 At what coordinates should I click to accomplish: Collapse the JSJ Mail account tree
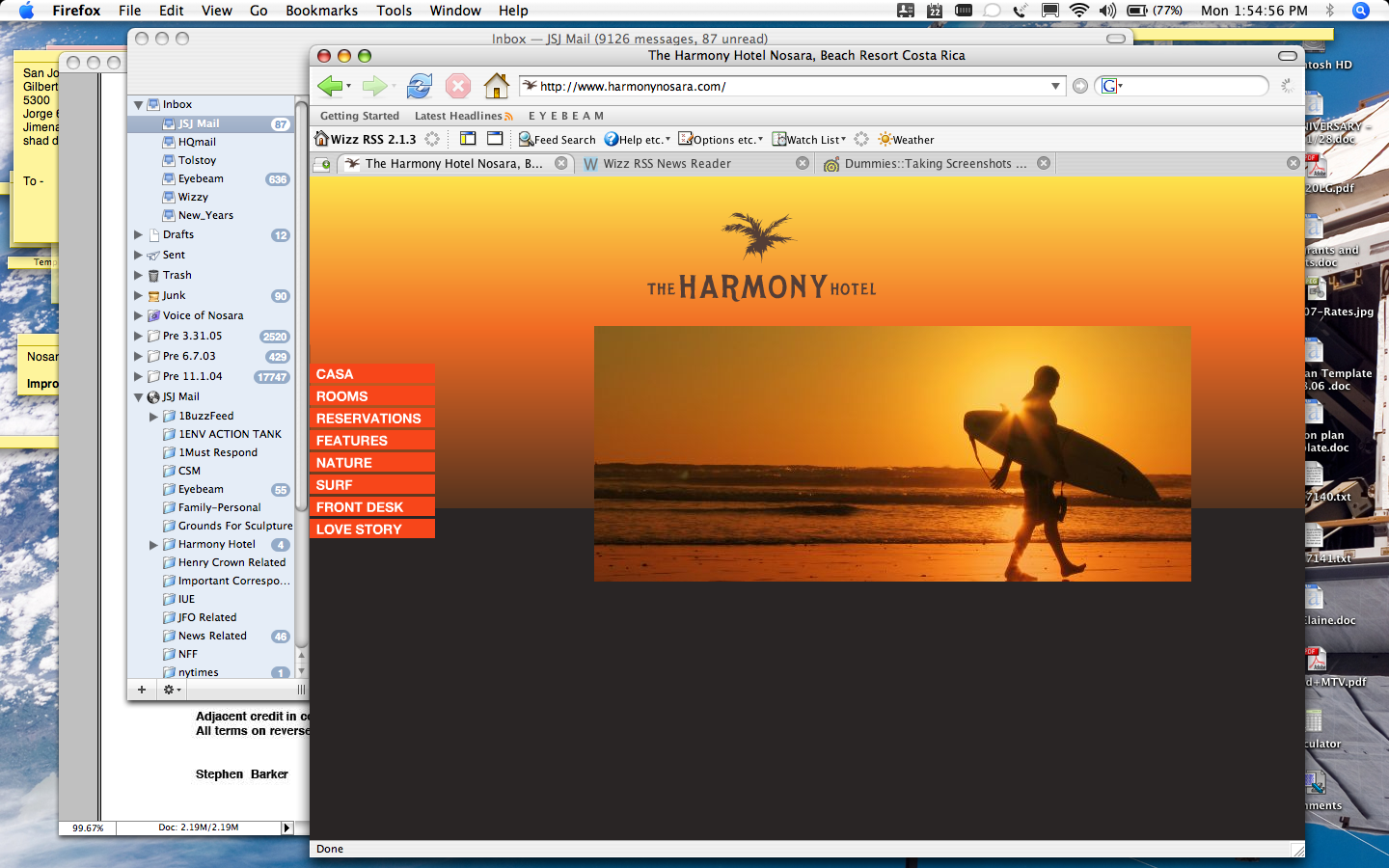click(x=139, y=396)
